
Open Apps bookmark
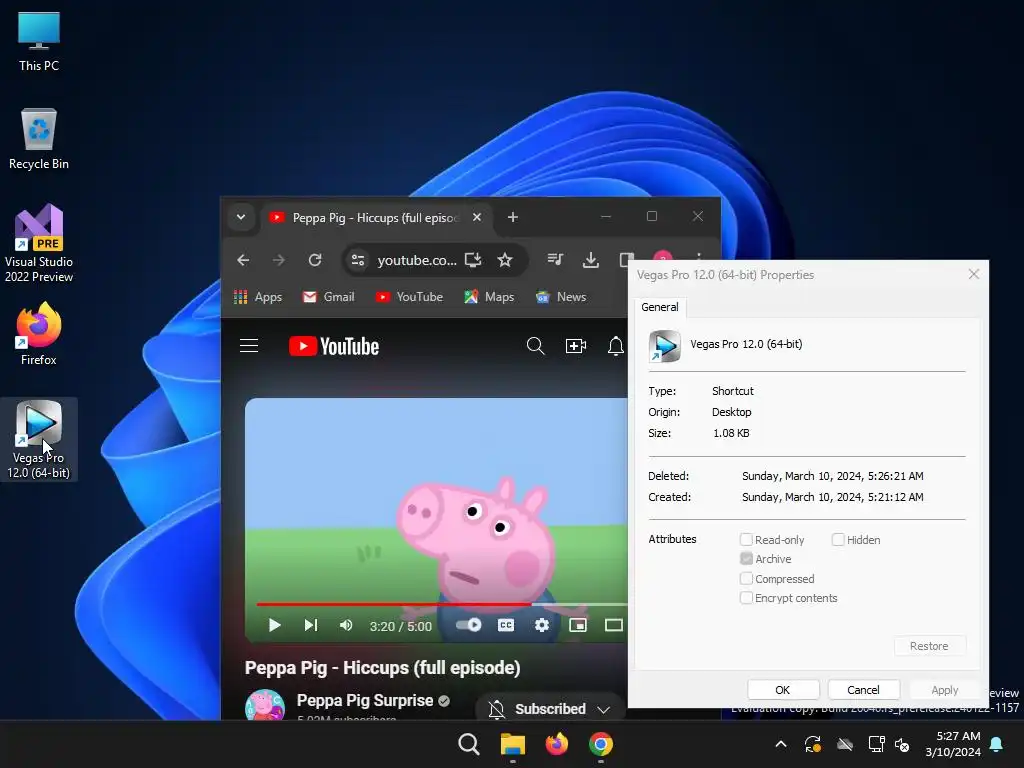[x=258, y=296]
